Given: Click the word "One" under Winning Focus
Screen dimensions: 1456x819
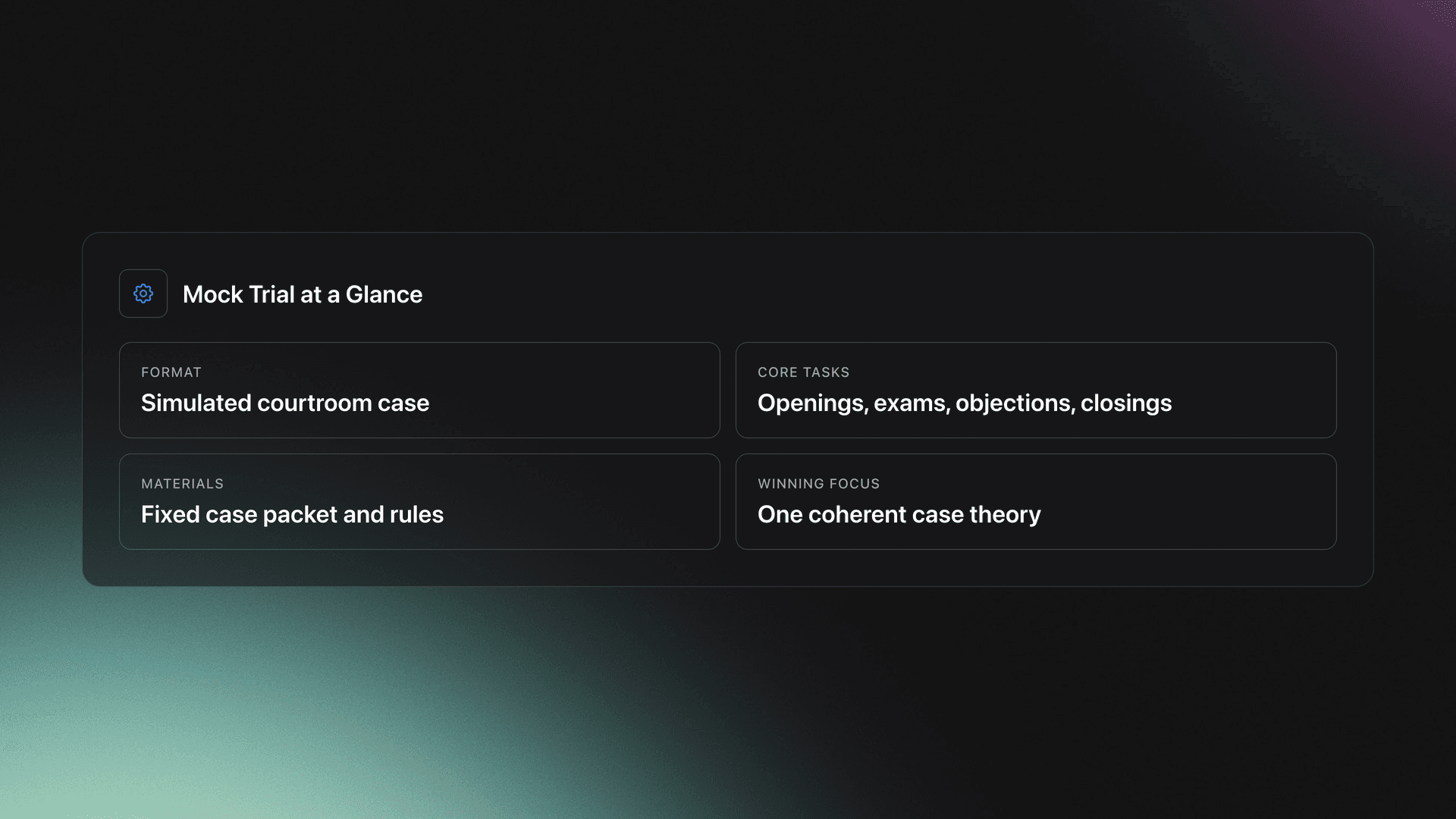Looking at the screenshot, I should [x=780, y=514].
